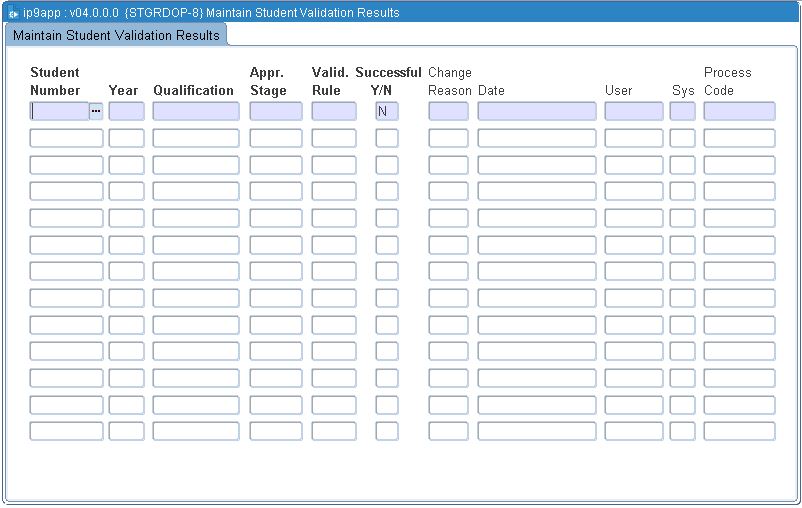Click the first row Sys field
The width and height of the screenshot is (802, 508).
[682, 112]
